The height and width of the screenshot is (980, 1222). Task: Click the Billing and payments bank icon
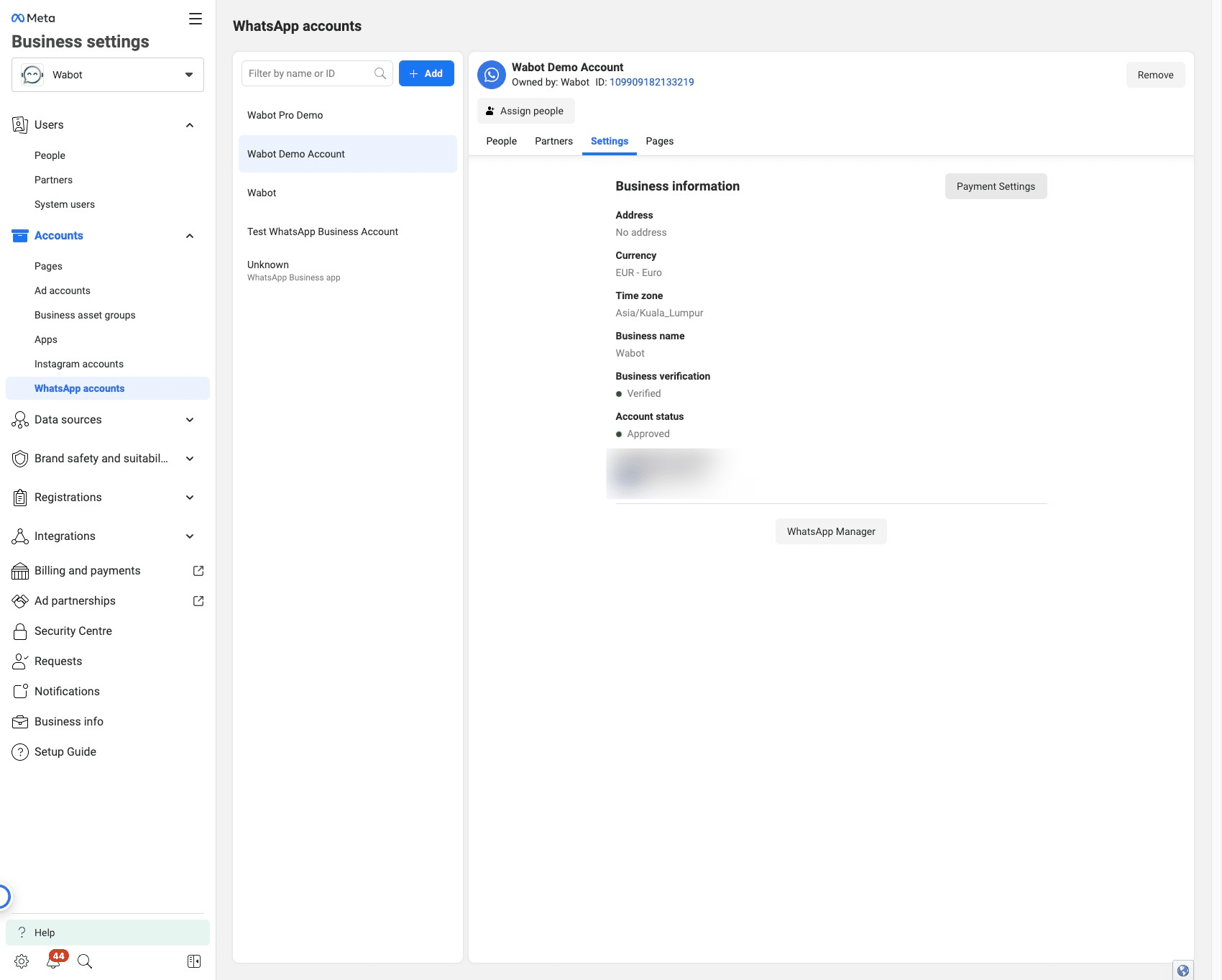point(20,571)
